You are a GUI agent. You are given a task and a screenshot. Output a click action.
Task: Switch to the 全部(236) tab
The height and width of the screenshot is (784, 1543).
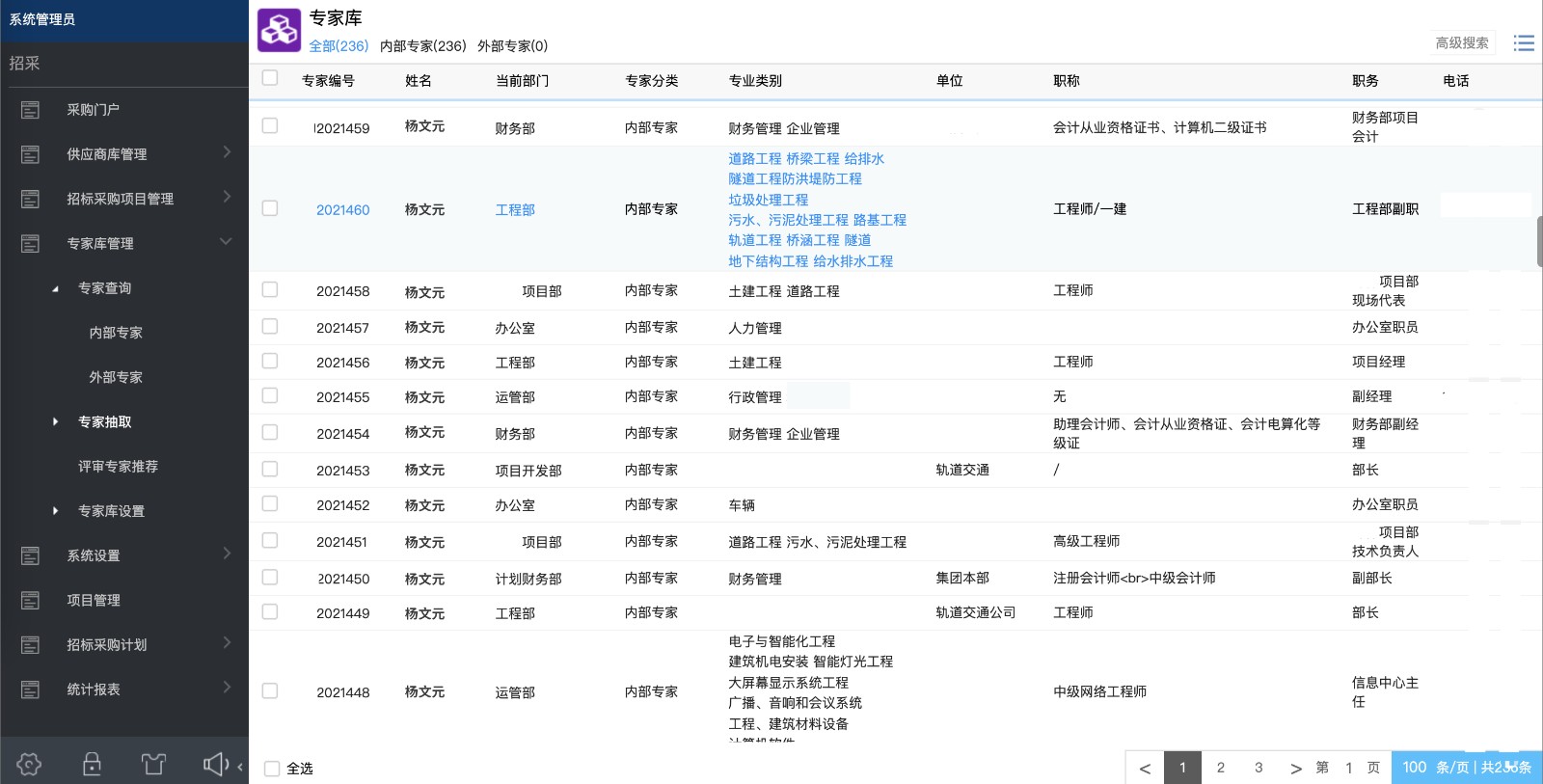pyautogui.click(x=338, y=45)
